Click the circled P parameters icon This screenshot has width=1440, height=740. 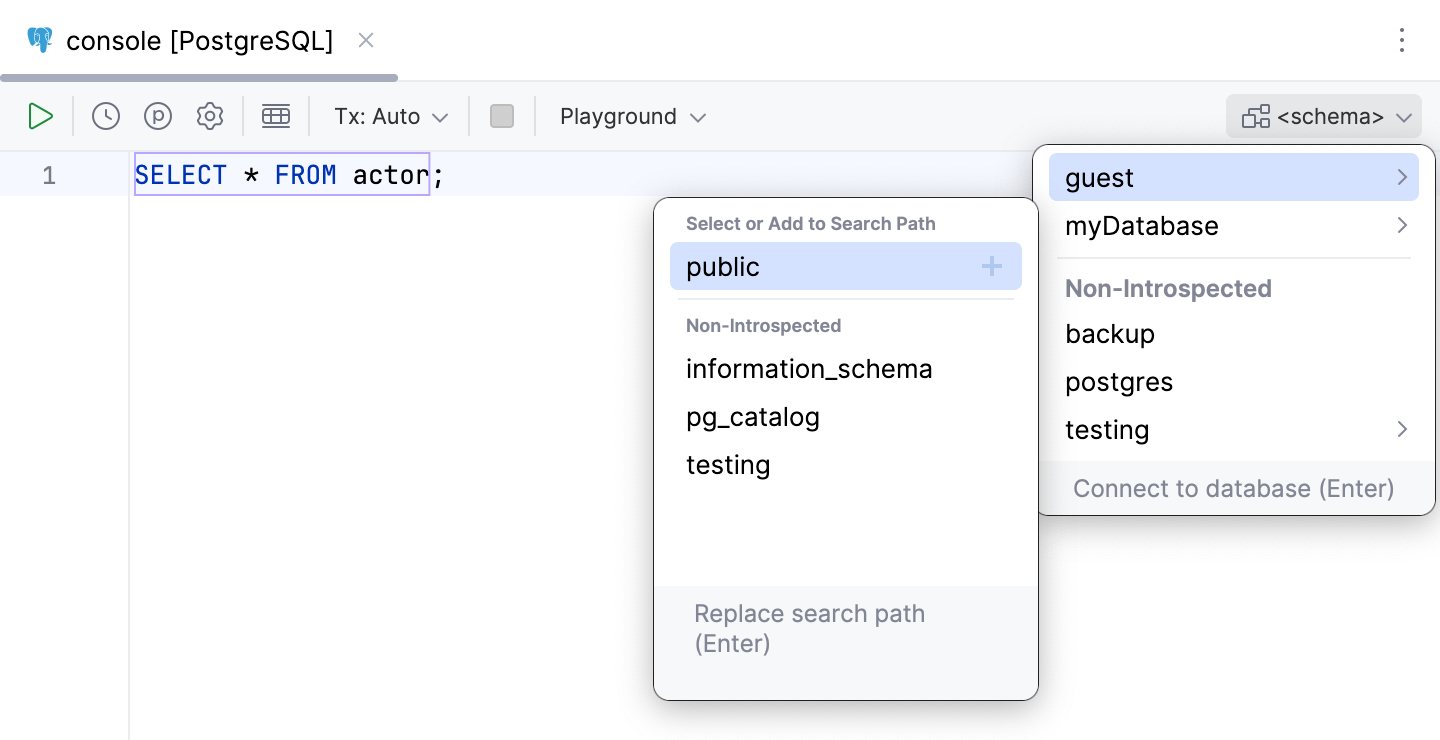click(x=158, y=116)
